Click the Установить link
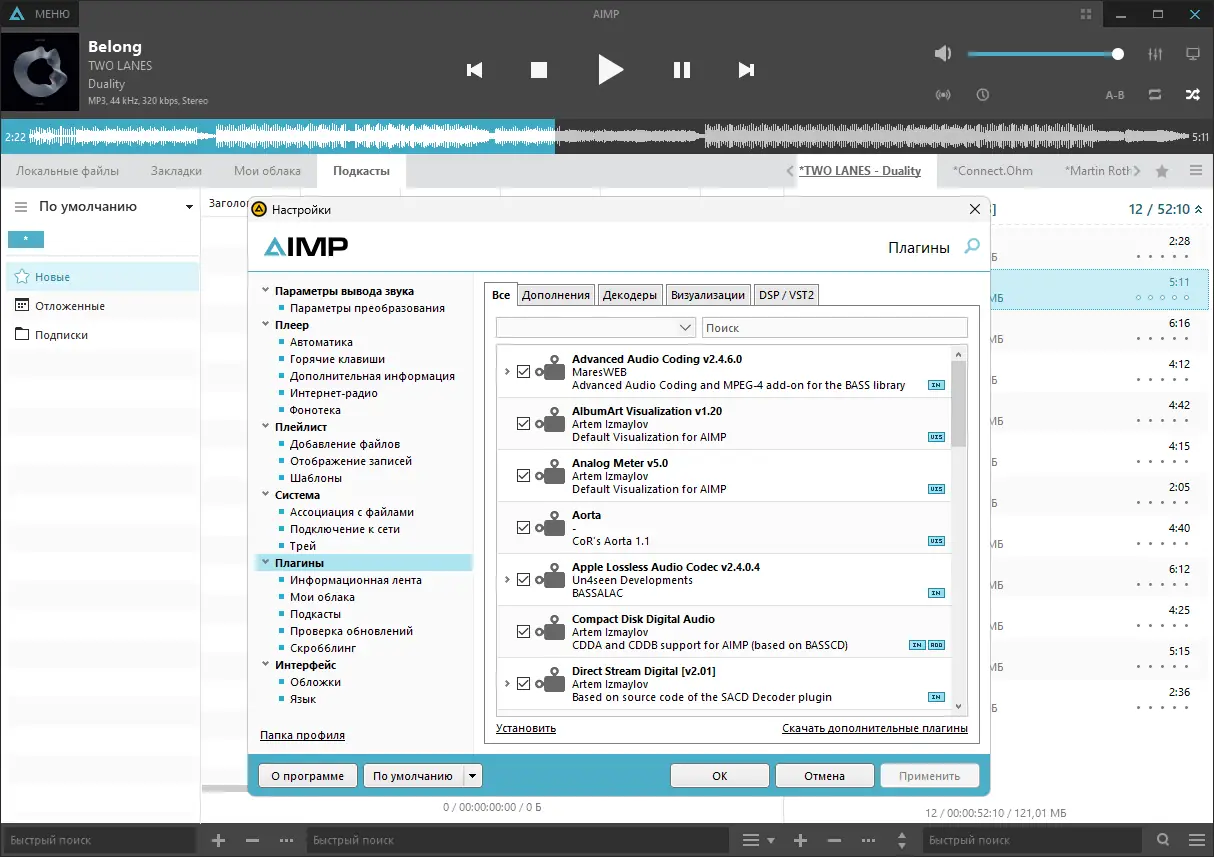The height and width of the screenshot is (857, 1214). [526, 728]
